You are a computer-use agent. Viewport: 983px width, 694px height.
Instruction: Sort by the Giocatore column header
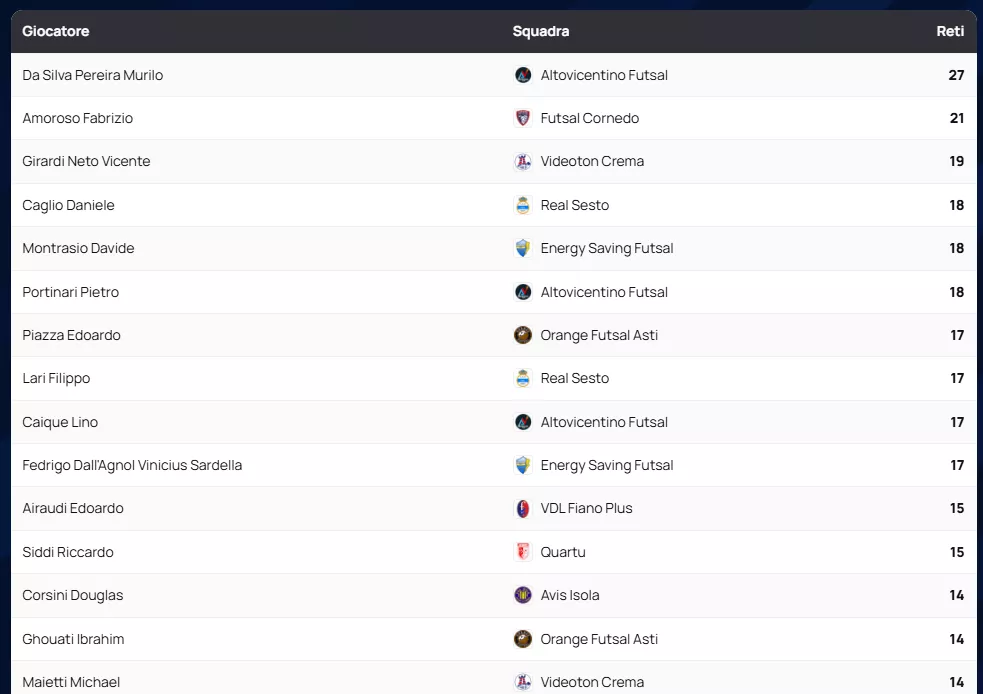(x=56, y=31)
